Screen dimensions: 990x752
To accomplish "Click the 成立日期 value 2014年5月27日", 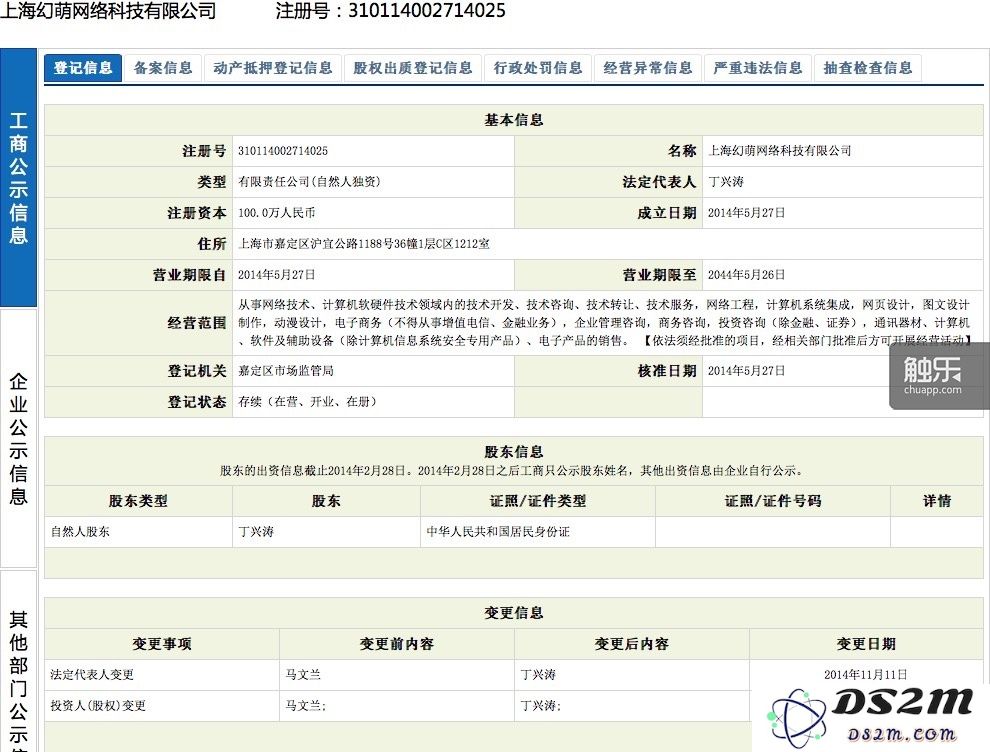I will [746, 213].
